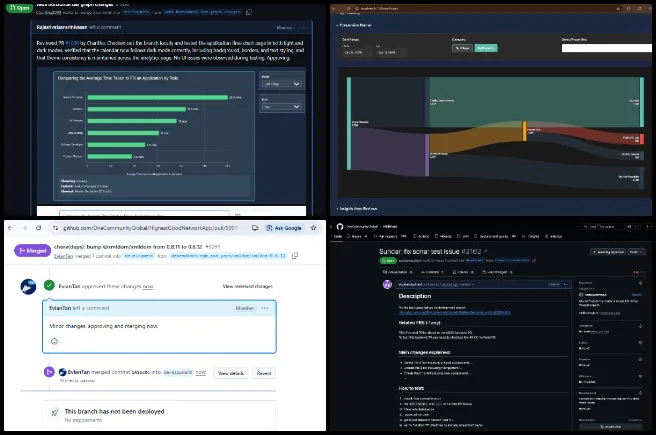Viewport: 656px width, 435px height.
Task: Click the forward arrow in the light GitHub browser
Action: click(25, 228)
